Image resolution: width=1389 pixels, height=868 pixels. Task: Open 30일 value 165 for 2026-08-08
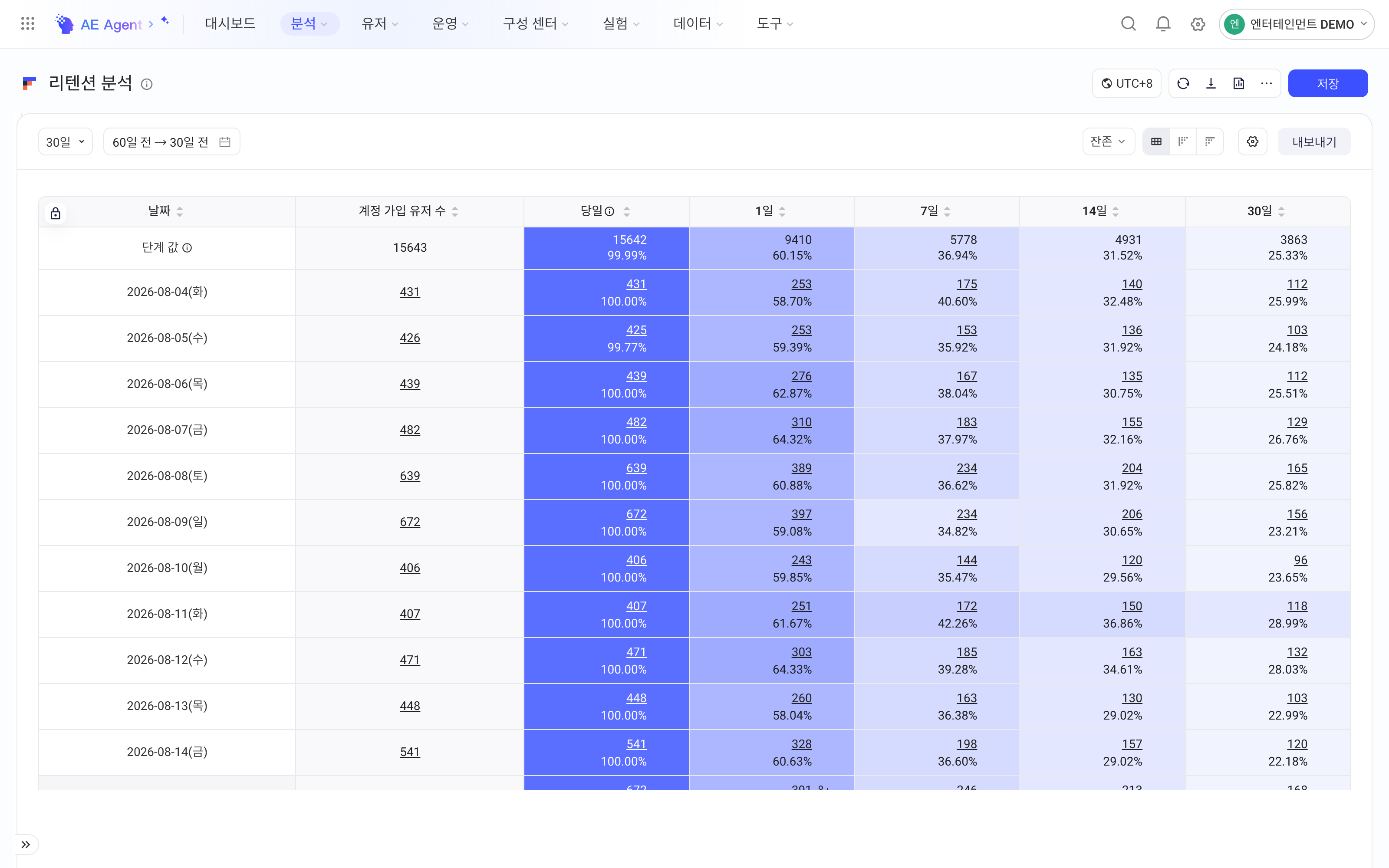click(1297, 468)
